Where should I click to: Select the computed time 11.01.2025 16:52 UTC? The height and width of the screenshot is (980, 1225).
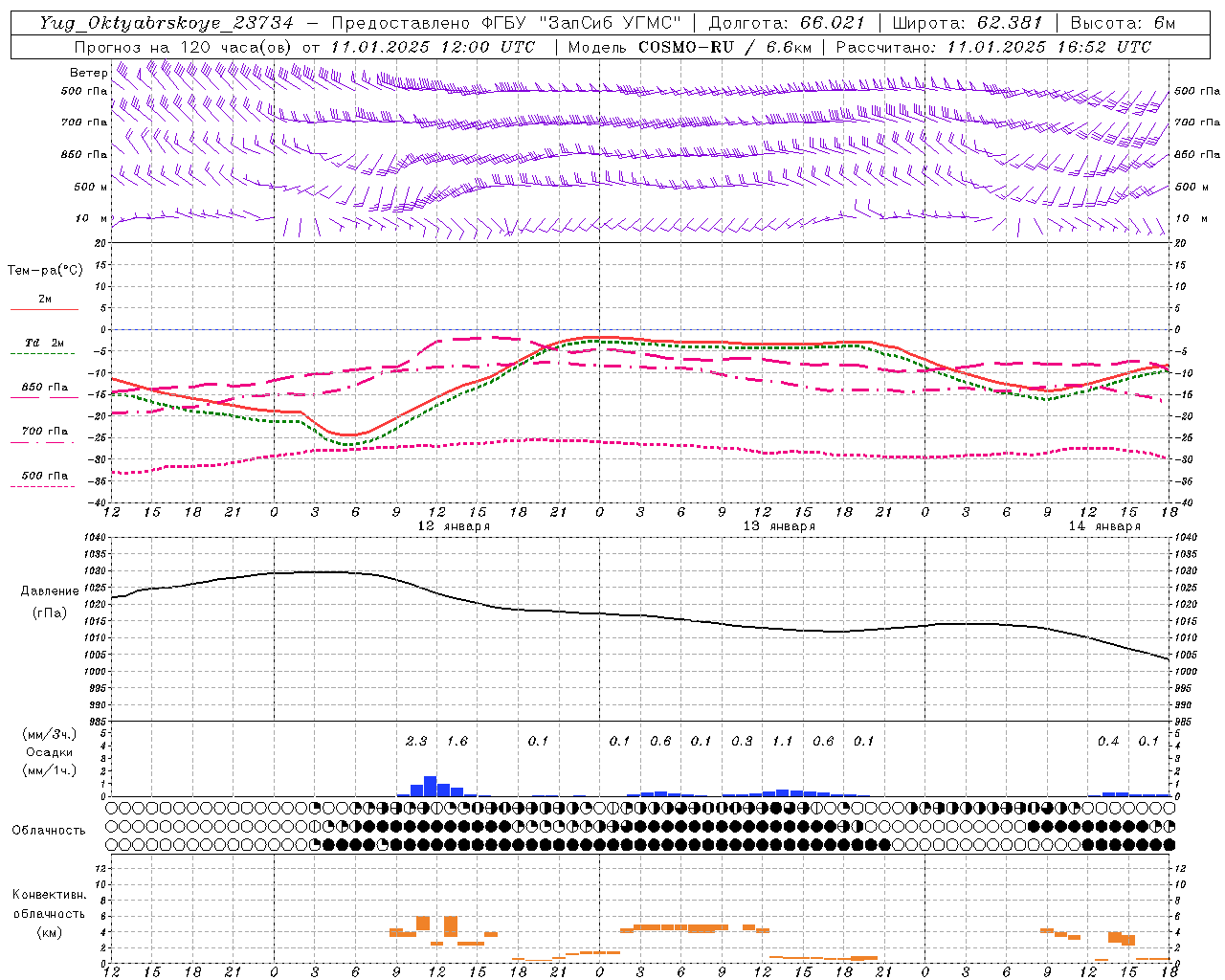point(1050,47)
